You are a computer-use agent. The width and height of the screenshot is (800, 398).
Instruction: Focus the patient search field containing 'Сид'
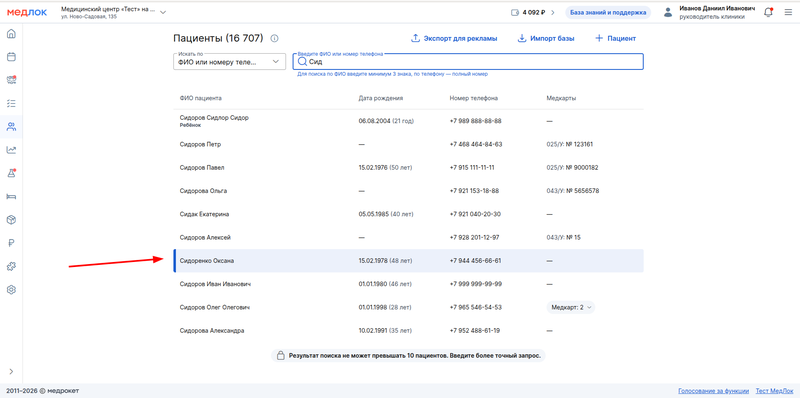point(468,62)
